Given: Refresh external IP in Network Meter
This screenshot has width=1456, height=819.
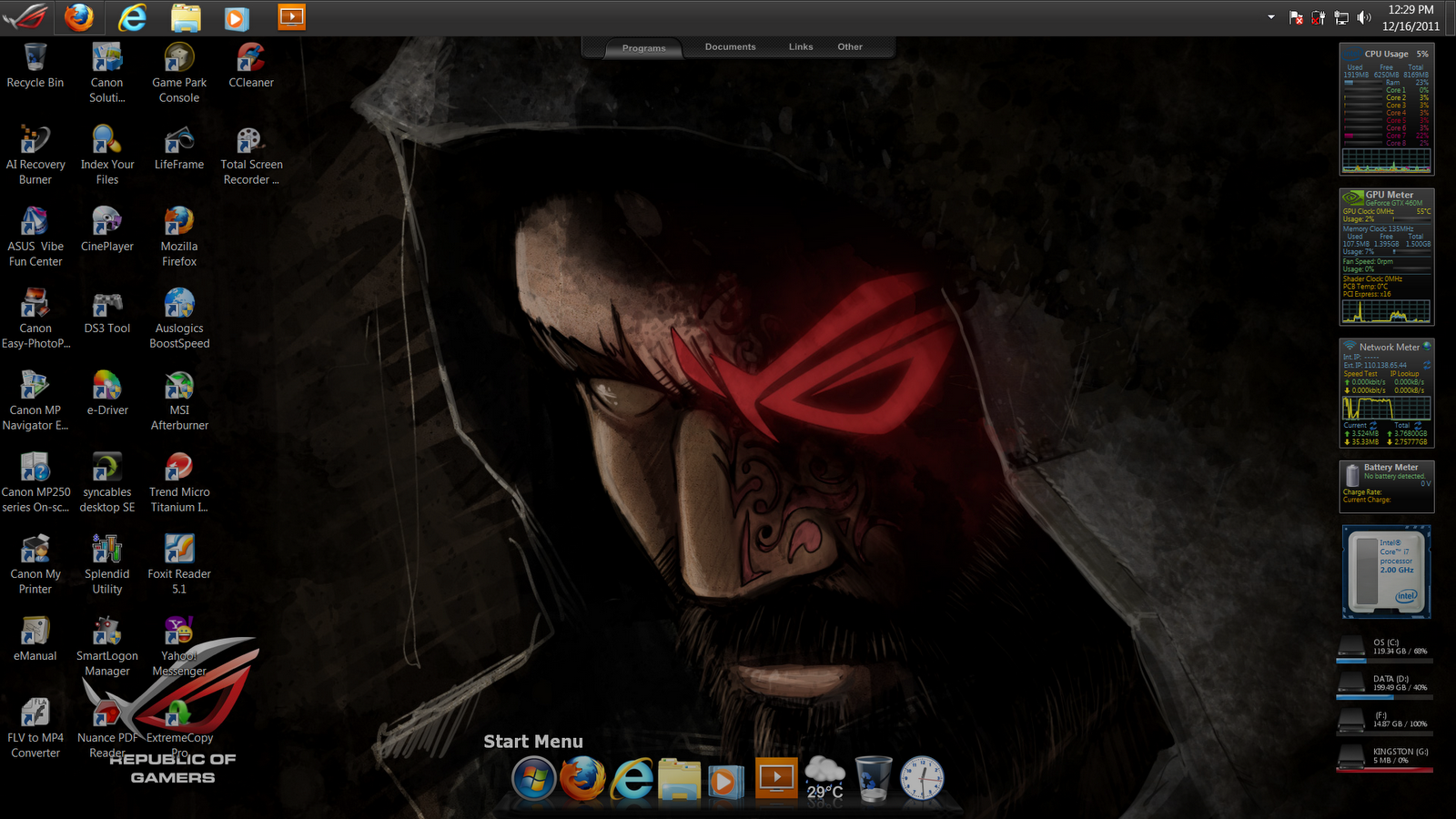Looking at the screenshot, I should pos(1427,365).
